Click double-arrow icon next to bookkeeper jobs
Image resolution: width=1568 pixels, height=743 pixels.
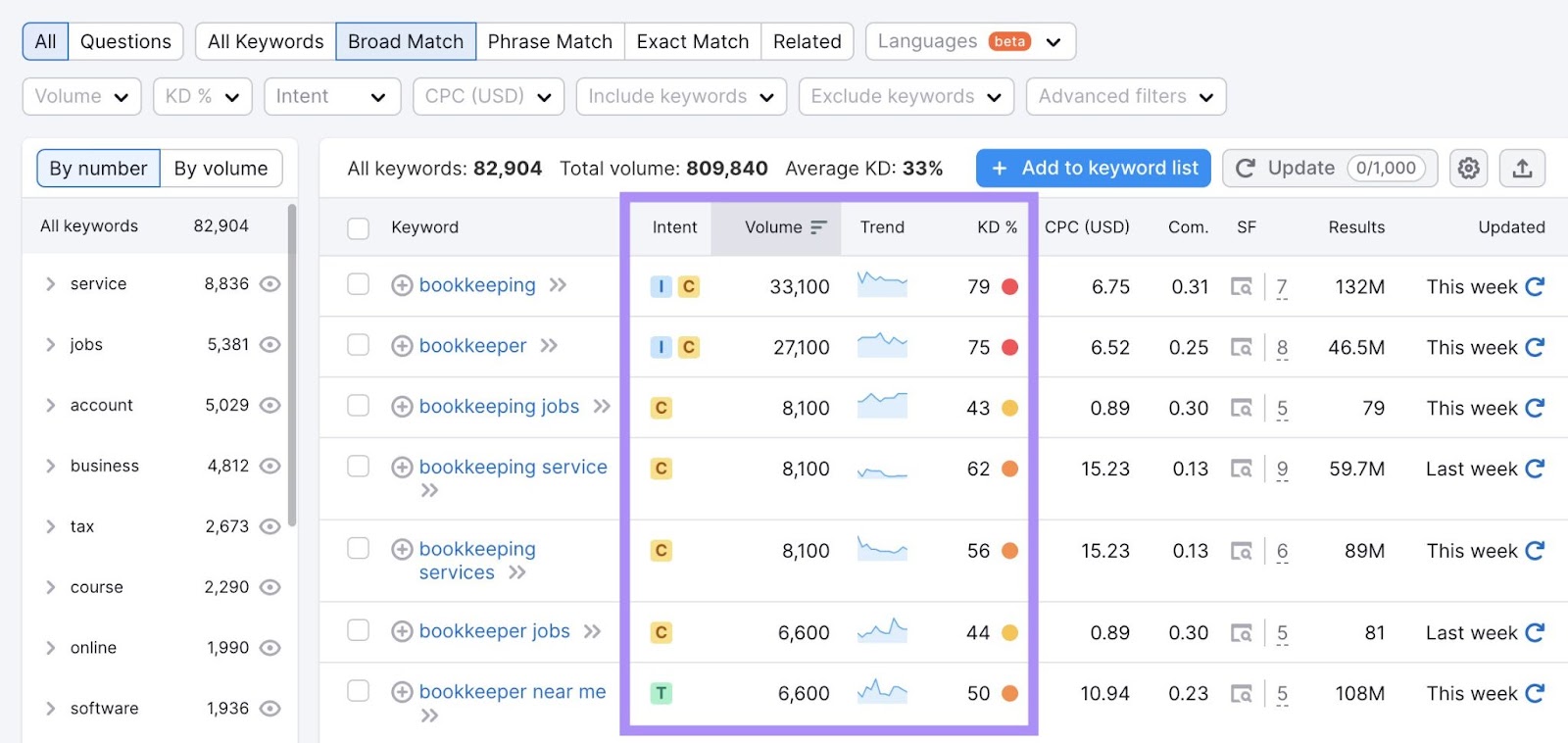coord(592,631)
